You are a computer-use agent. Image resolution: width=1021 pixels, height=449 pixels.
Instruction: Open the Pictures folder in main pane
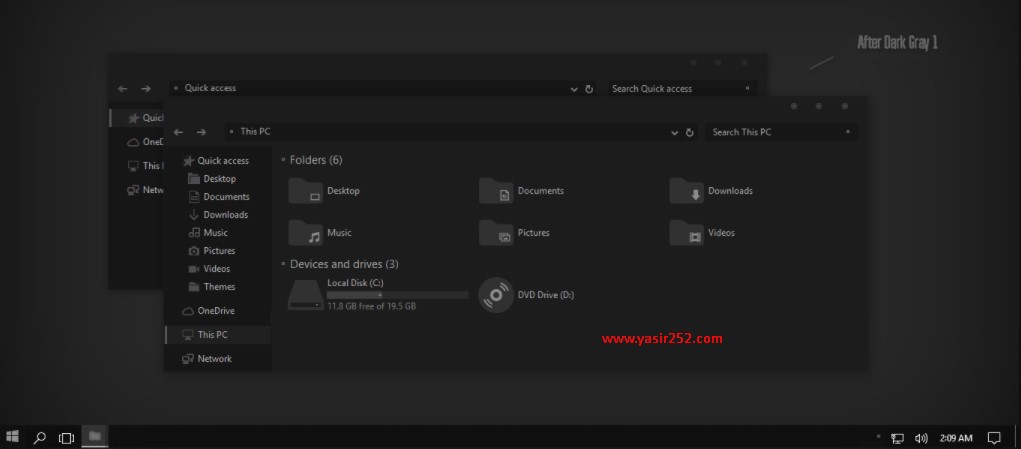coord(496,233)
